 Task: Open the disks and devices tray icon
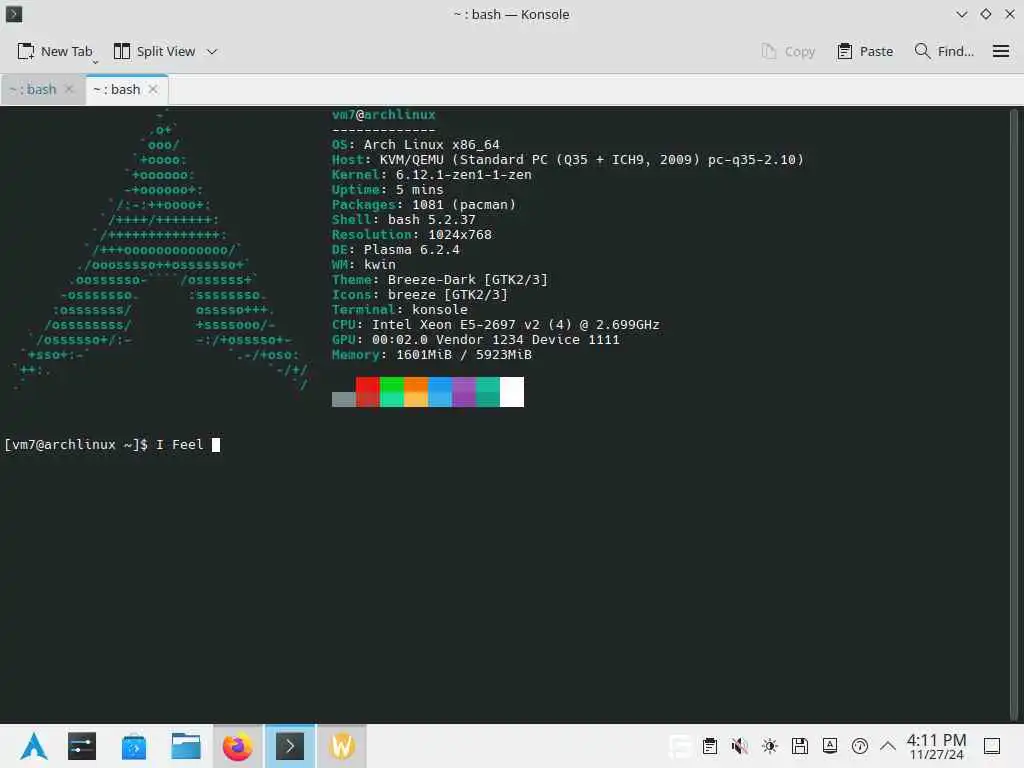799,746
